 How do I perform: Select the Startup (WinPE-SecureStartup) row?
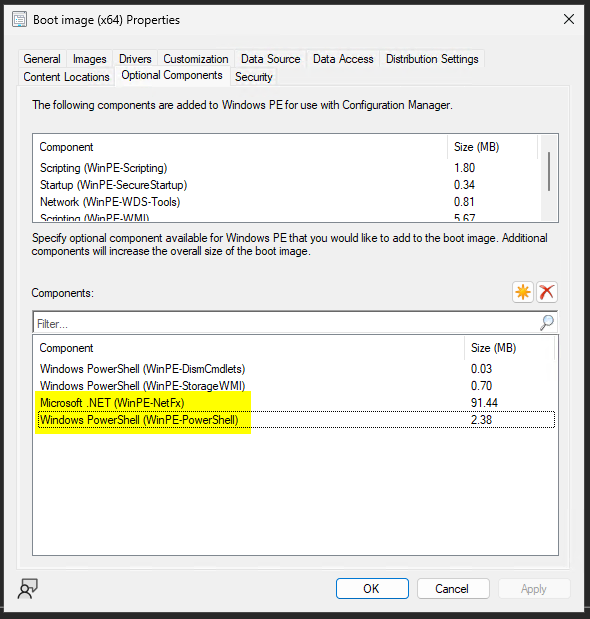point(288,185)
